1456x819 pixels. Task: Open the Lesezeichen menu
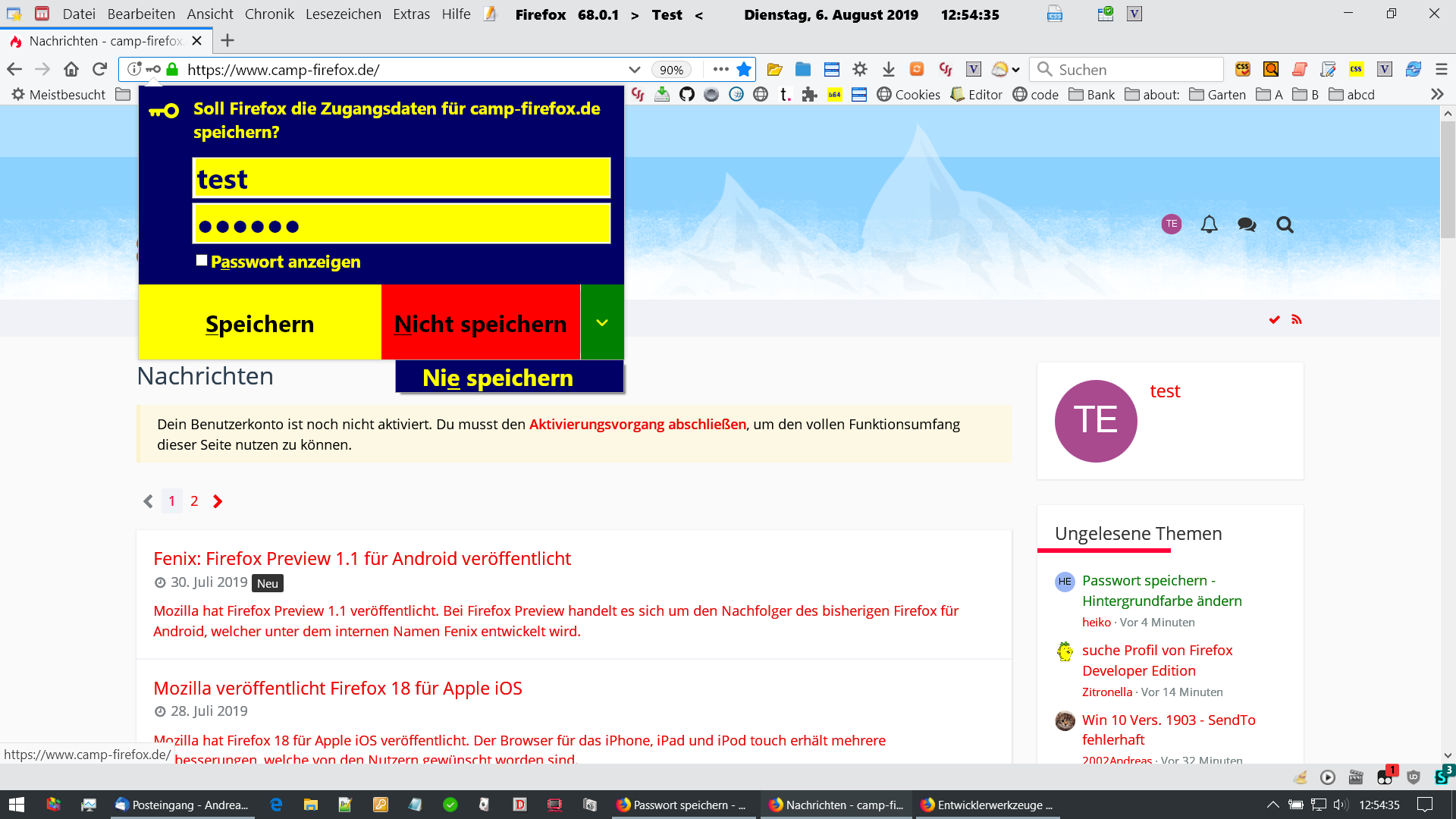(x=343, y=14)
